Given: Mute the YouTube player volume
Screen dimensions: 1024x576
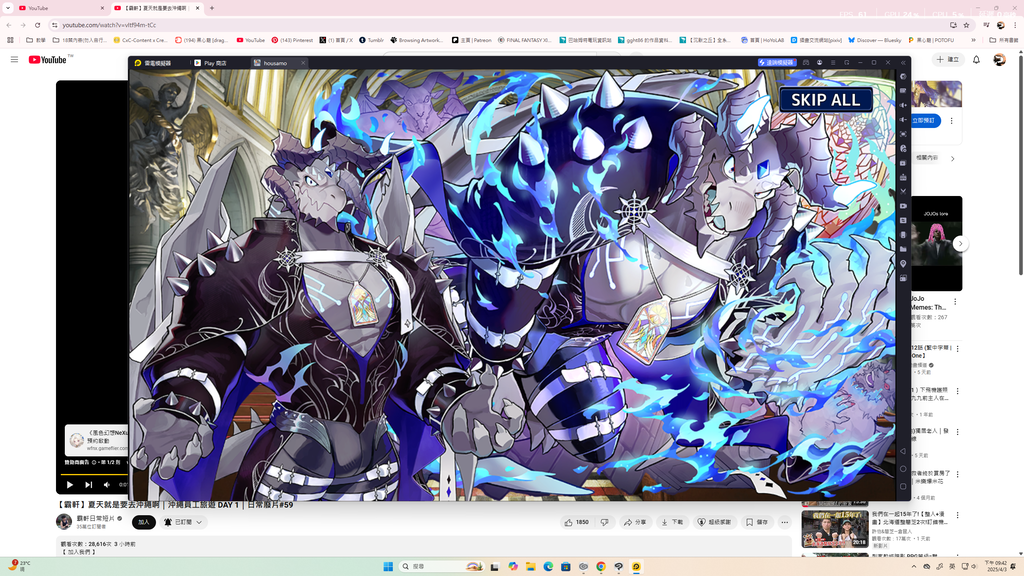Looking at the screenshot, I should point(106,485).
